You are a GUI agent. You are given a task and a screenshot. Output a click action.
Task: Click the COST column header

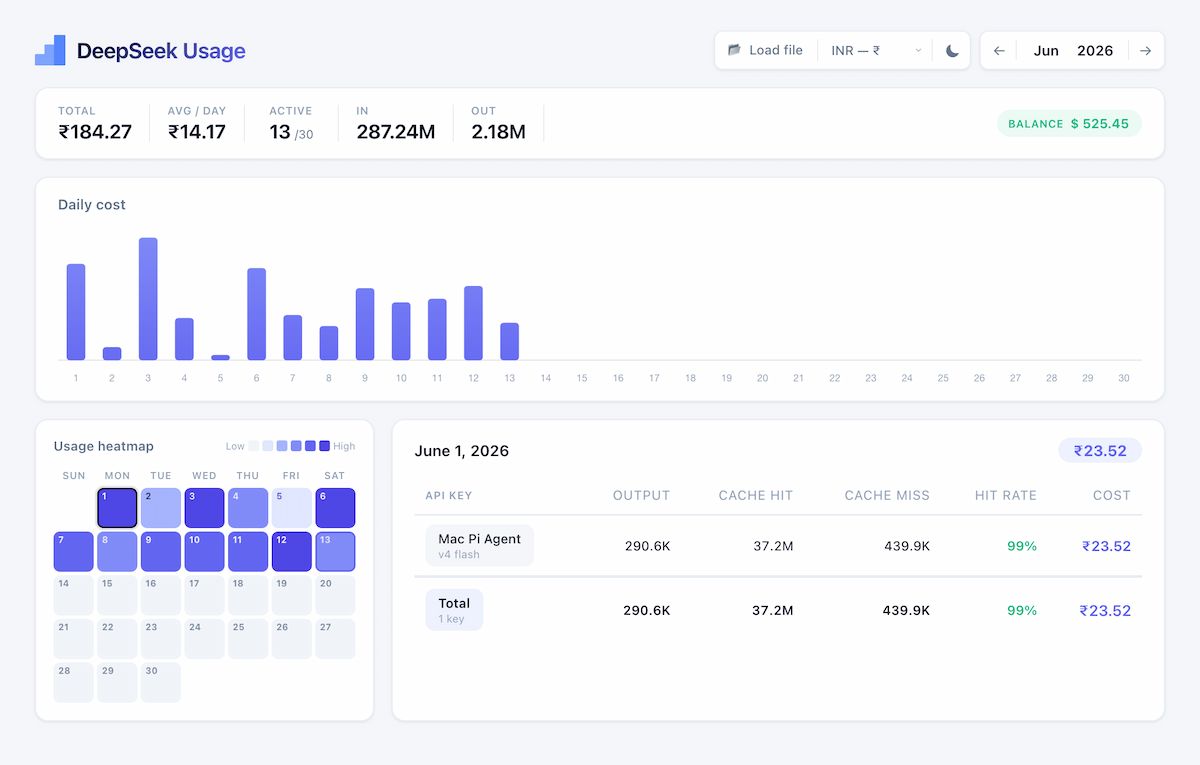click(x=1112, y=495)
